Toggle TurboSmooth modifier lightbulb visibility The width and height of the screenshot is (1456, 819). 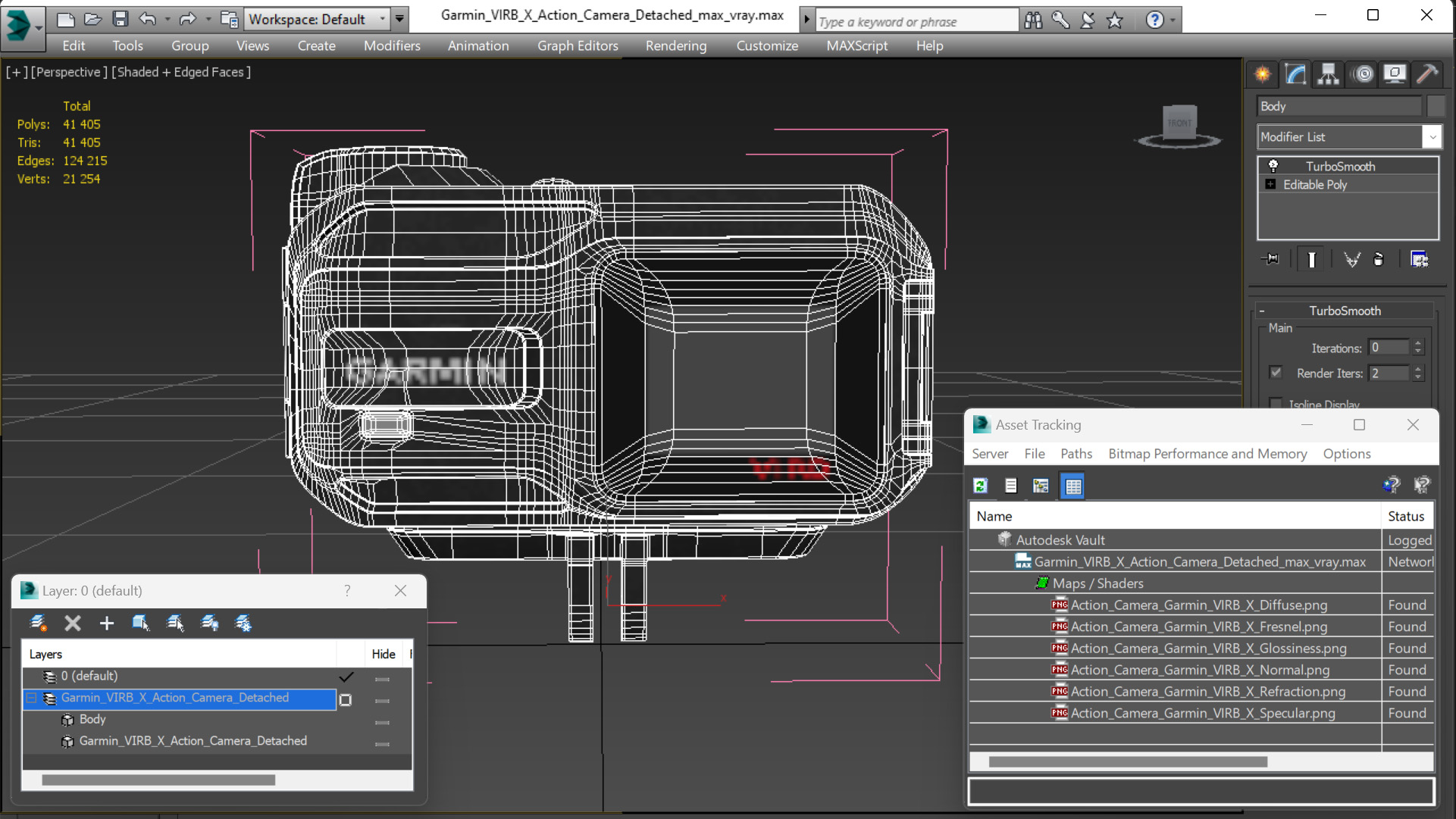click(x=1273, y=166)
